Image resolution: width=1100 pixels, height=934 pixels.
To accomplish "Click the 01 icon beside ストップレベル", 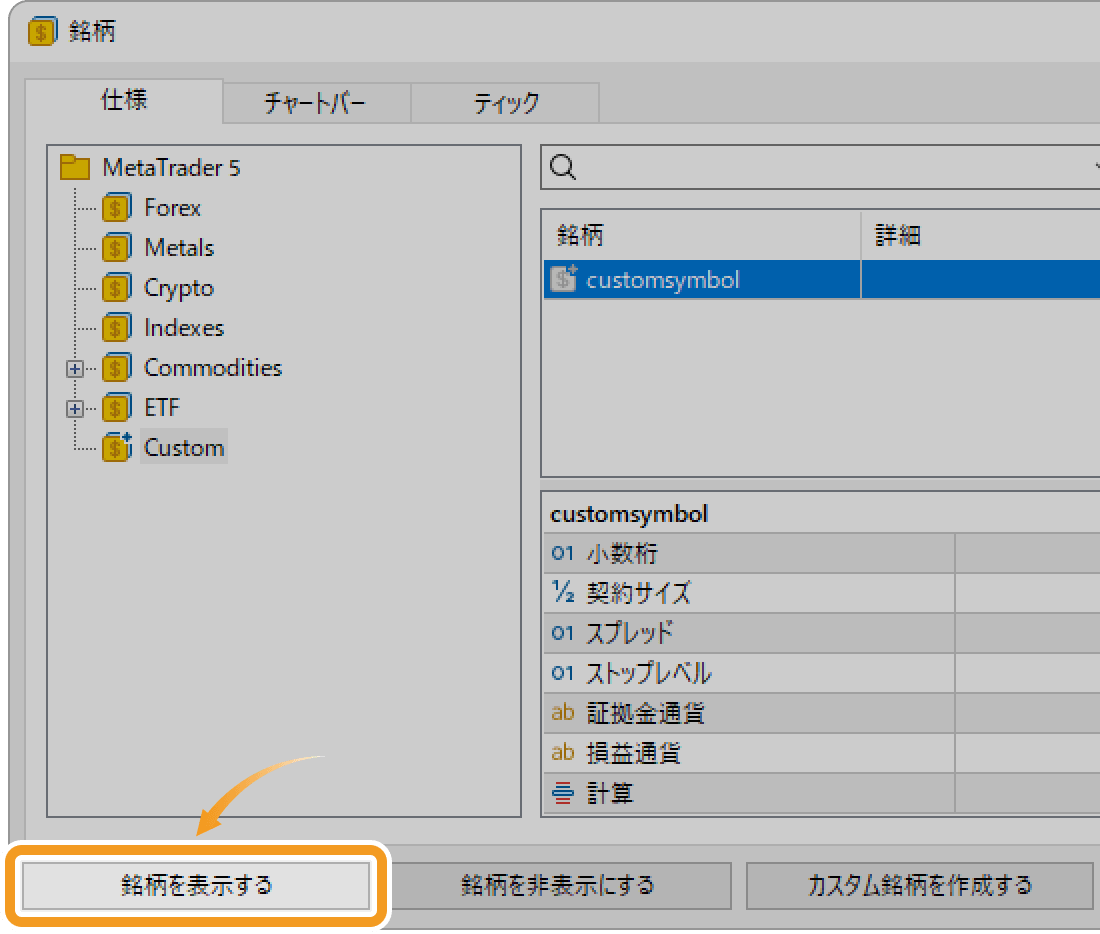I will tap(562, 673).
